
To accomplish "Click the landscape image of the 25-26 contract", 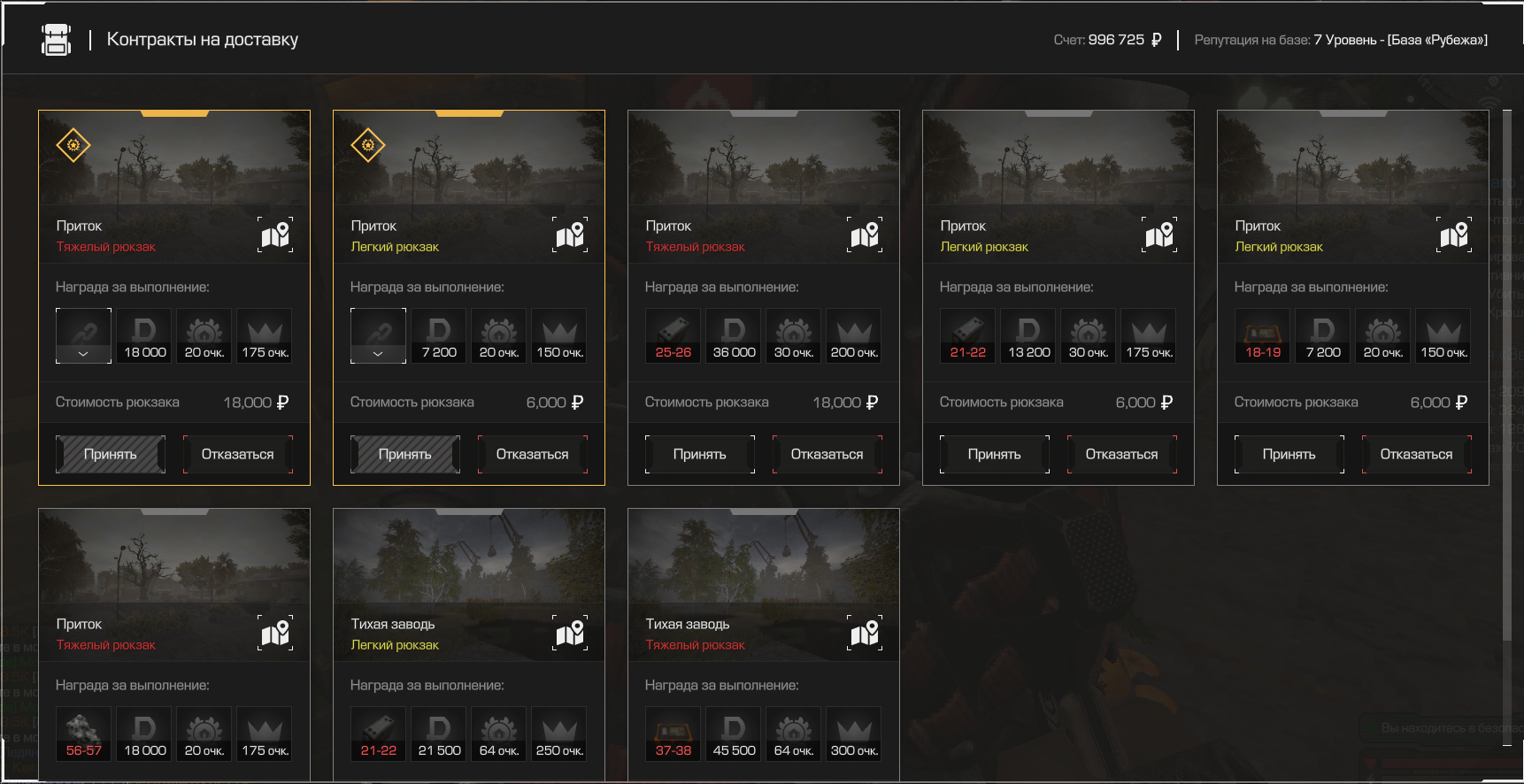I will 764,158.
